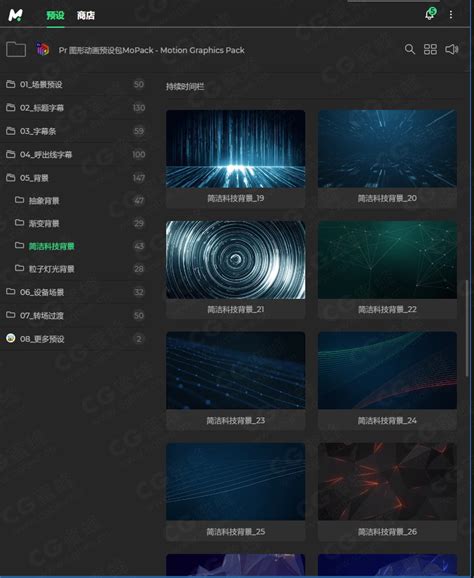This screenshot has width=474, height=578.
Task: Select the 渐变背景 subfolder
Action: pos(76,223)
